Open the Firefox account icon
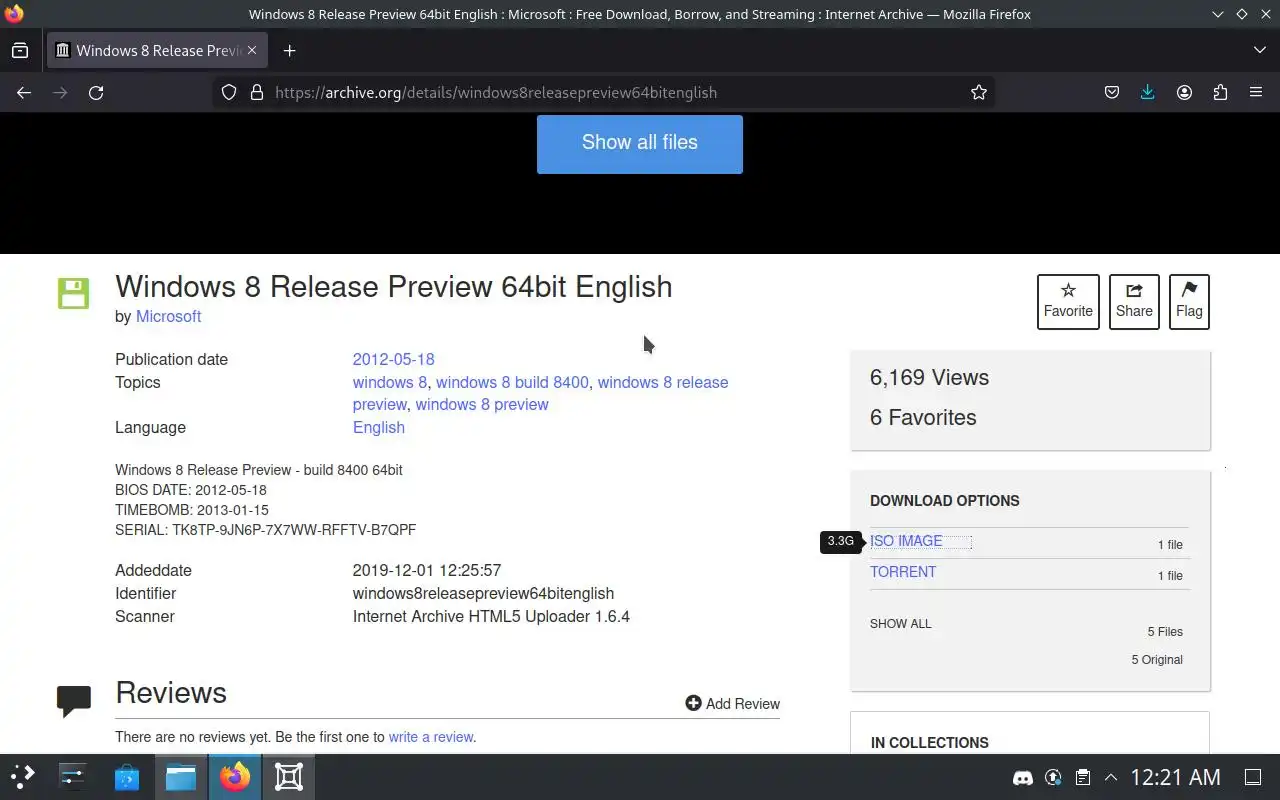1280x800 pixels. [1184, 92]
